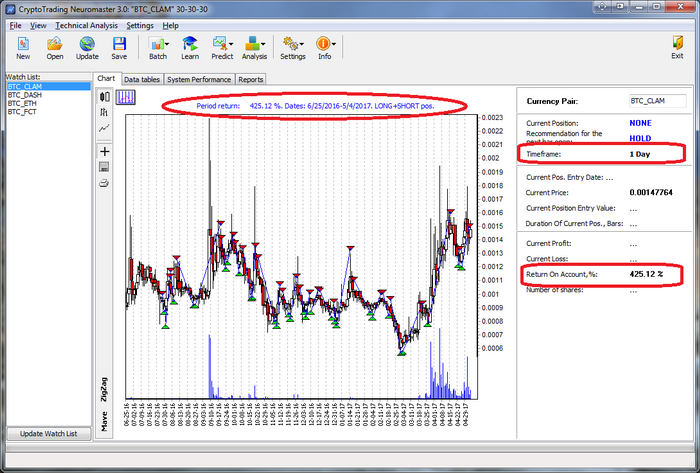Open a file with the Open icon

[54, 44]
